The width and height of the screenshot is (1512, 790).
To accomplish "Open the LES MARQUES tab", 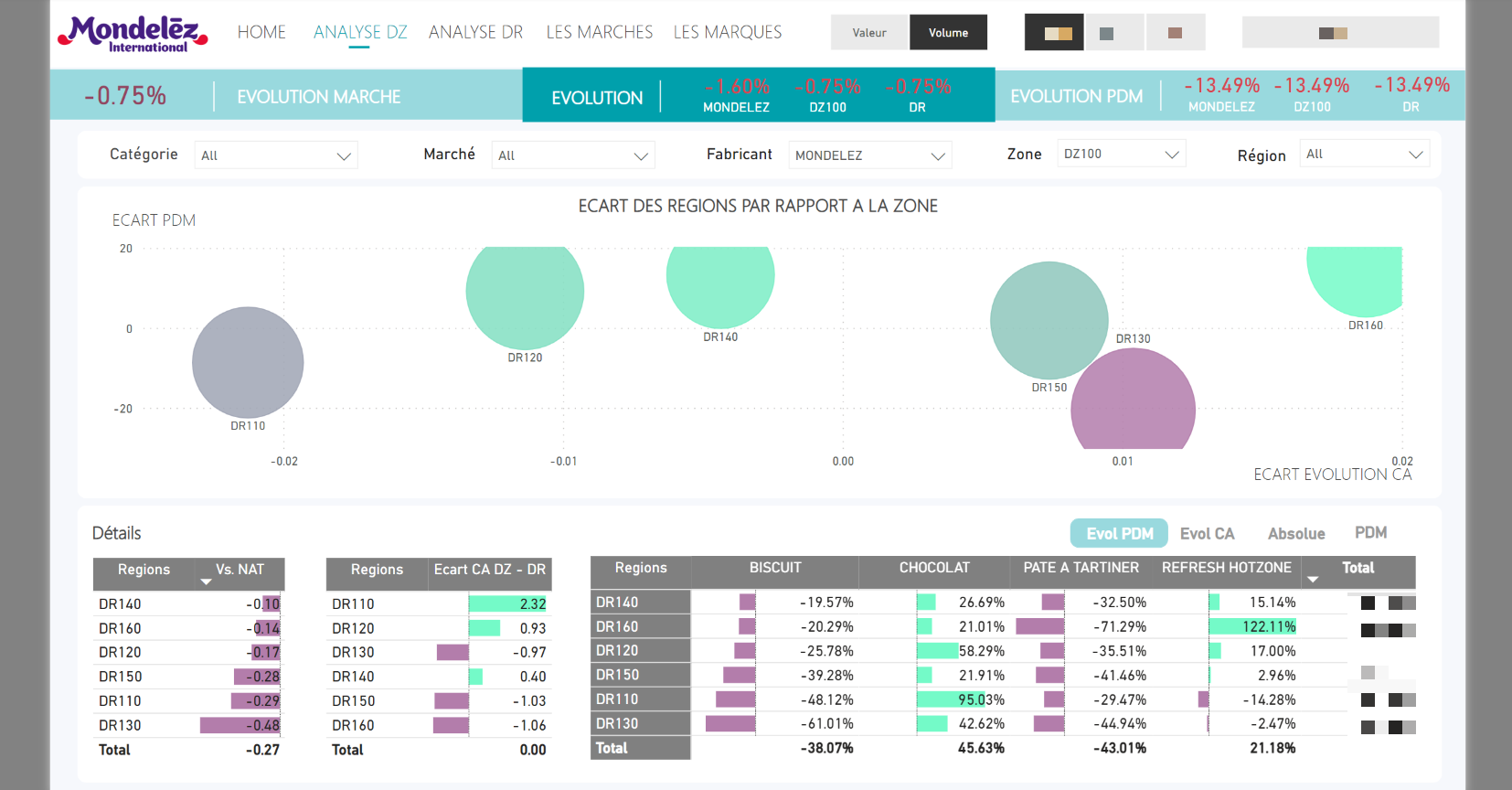I will (x=727, y=32).
